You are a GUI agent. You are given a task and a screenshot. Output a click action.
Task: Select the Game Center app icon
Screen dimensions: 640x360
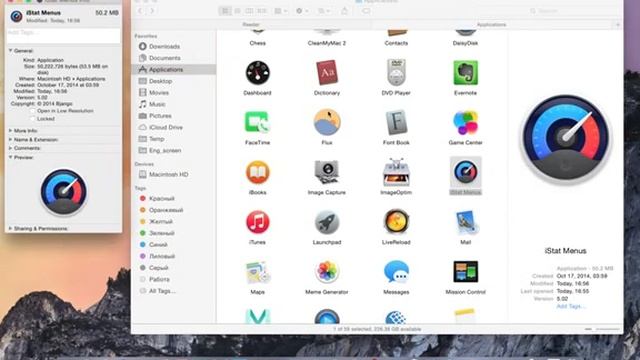[465, 122]
